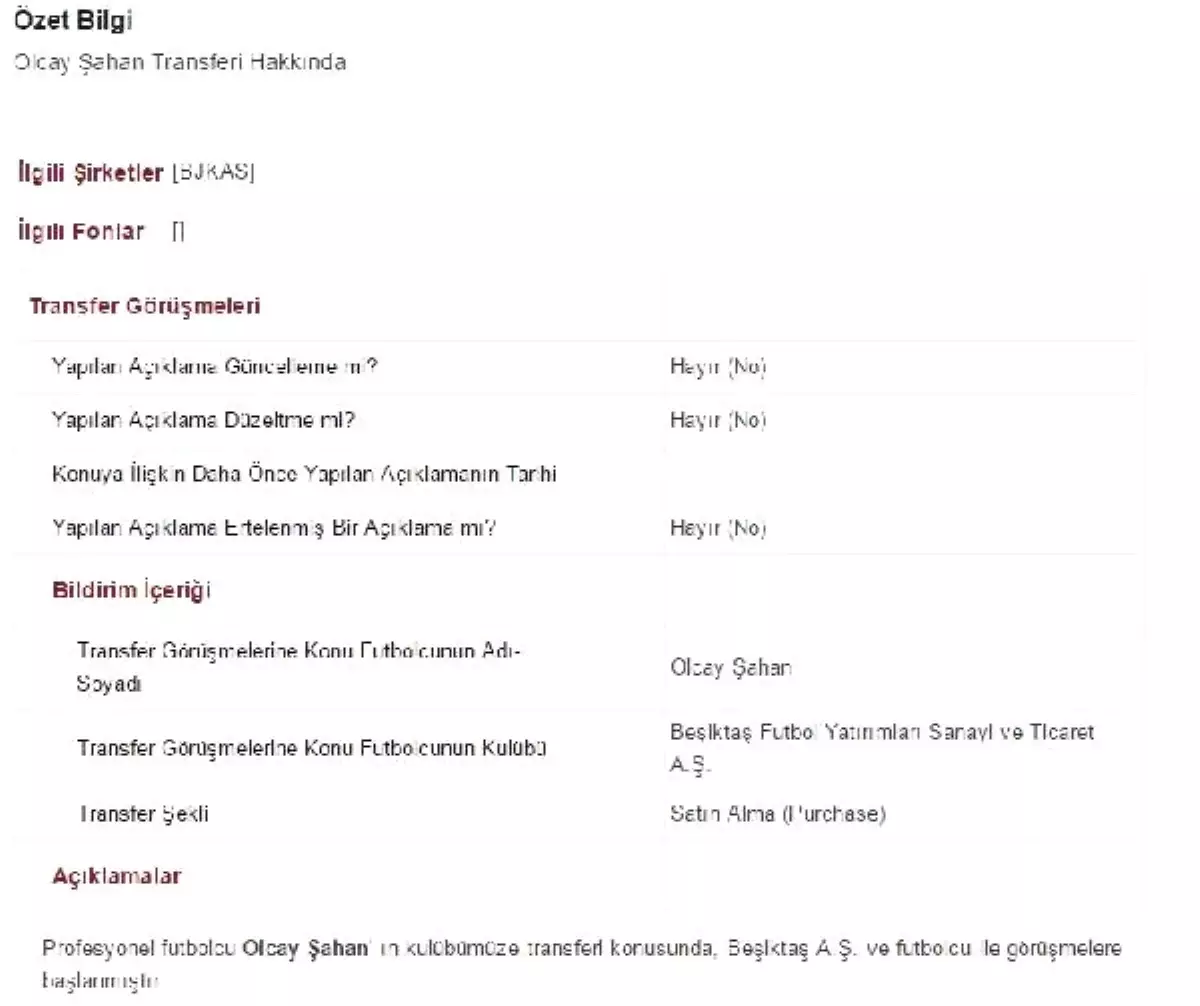
Task: Click the Hayır (No) value for Düzeltme
Action: point(718,420)
